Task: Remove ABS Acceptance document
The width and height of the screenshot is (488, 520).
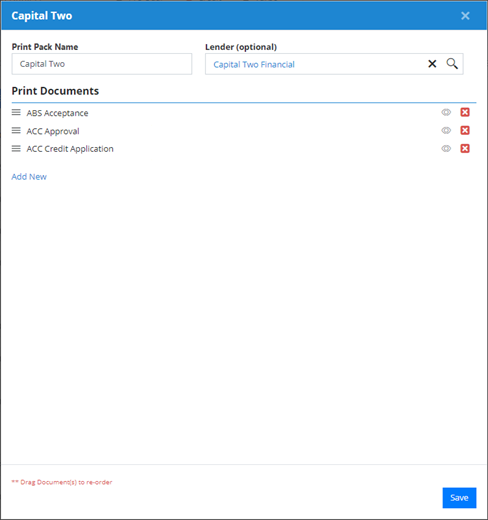Action: [465, 112]
